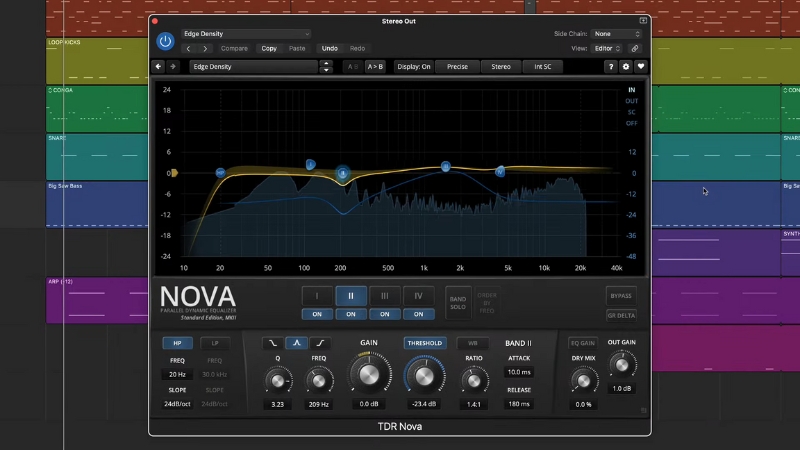Select low shelf filter shape
This screenshot has width=800, height=450.
(273, 343)
